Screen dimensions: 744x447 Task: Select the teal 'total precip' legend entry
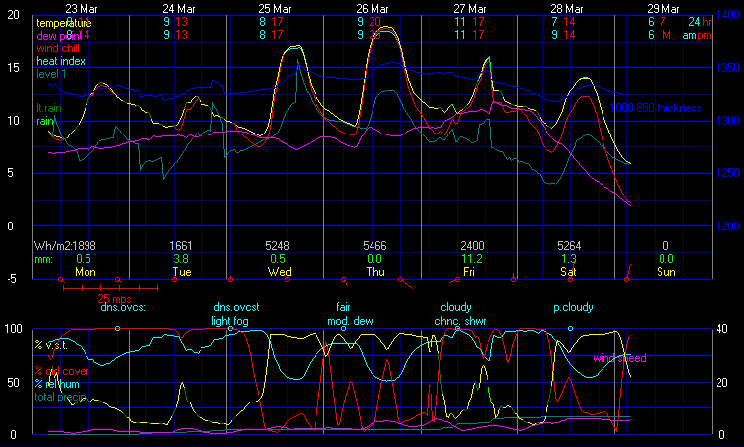[60, 398]
